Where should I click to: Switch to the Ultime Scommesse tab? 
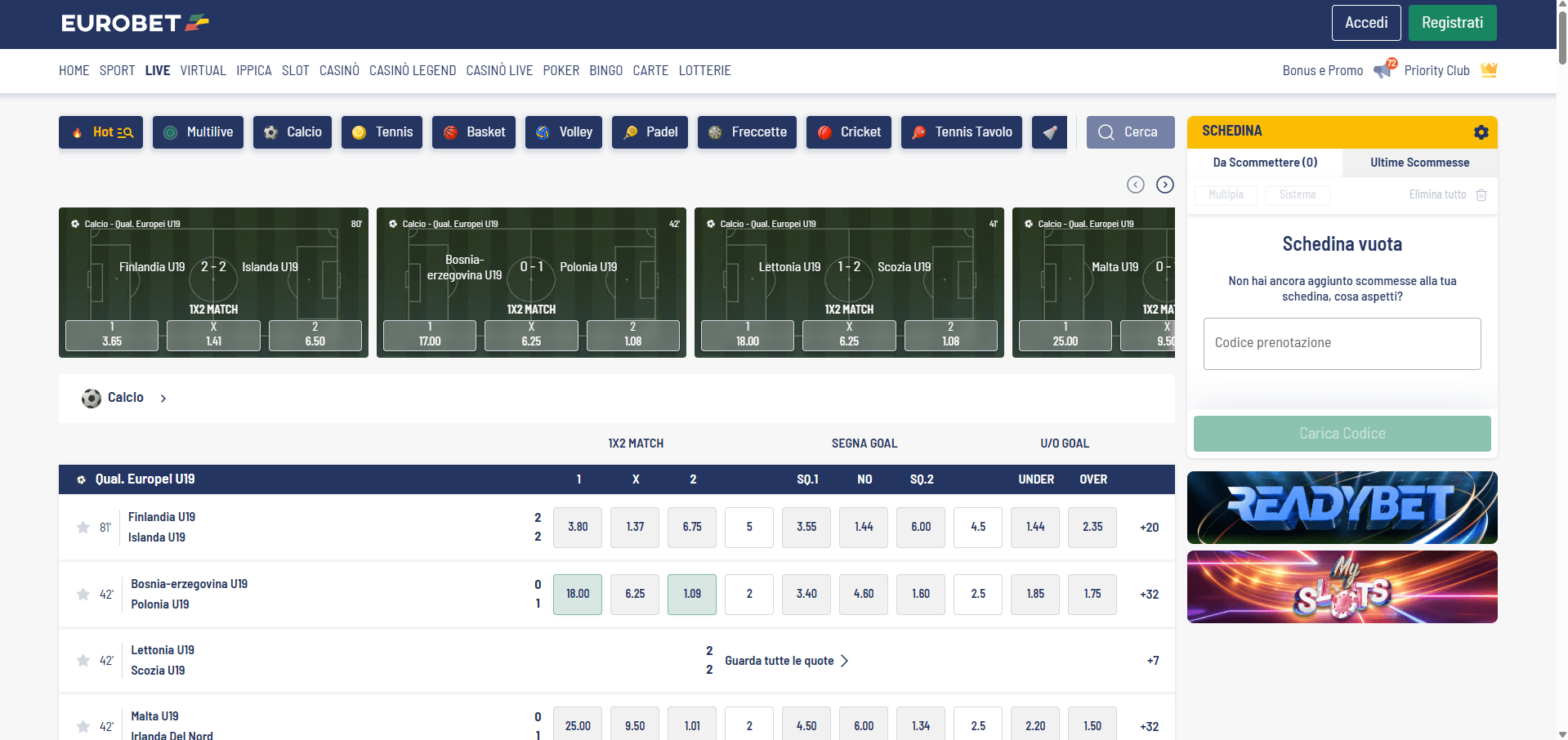click(x=1419, y=163)
